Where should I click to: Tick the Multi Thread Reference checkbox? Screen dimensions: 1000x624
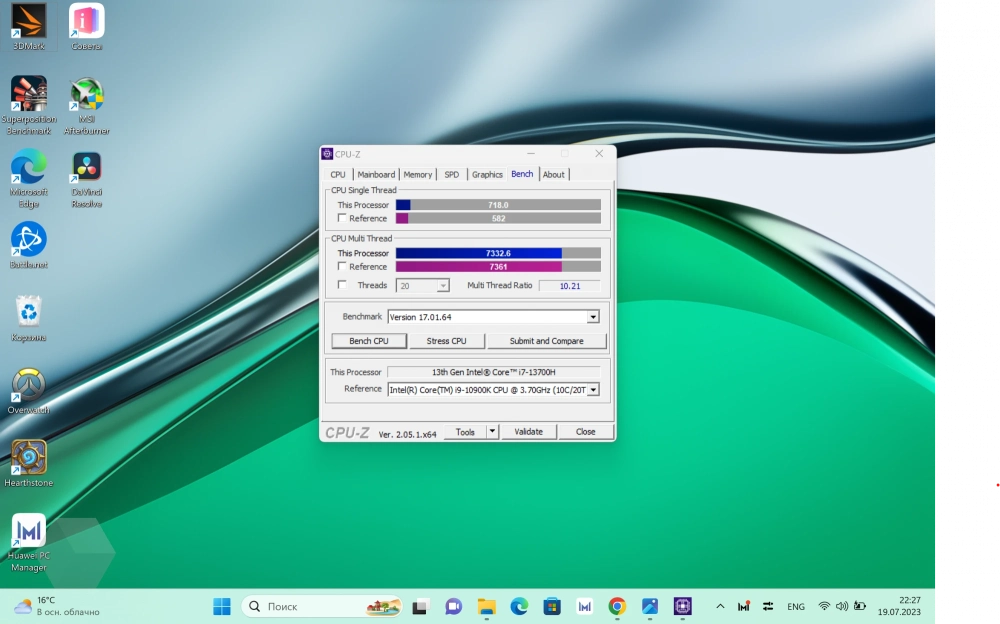[343, 267]
